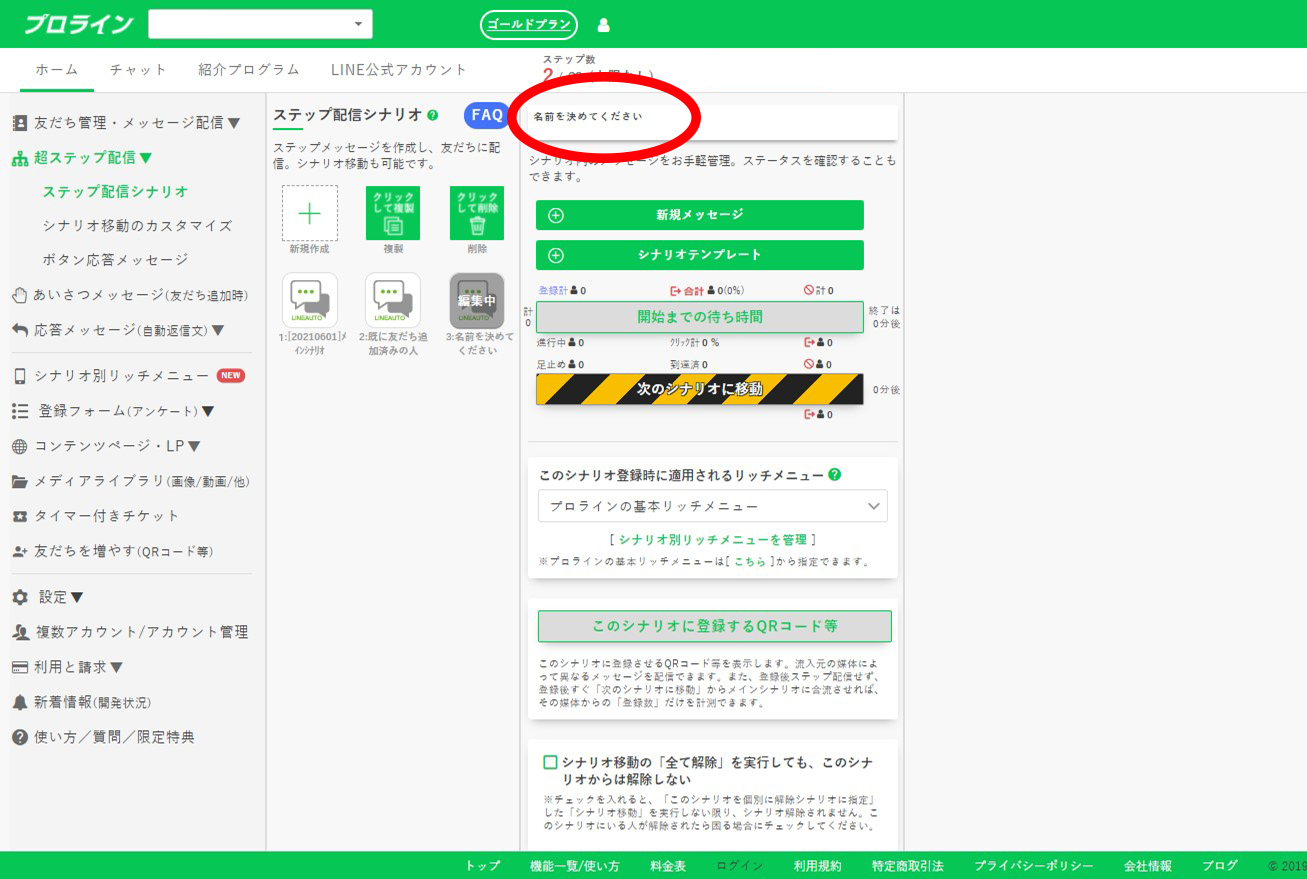
Task: Click the シナリオ別リッチメニューを管理 link
Action: (713, 540)
